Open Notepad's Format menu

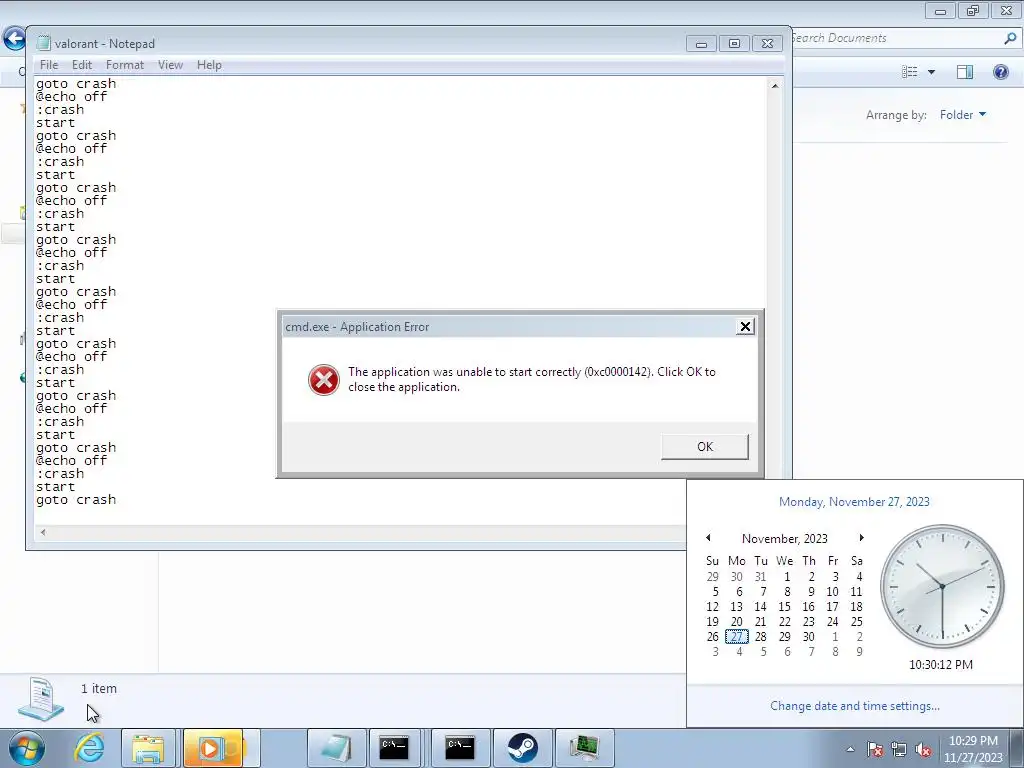point(125,65)
